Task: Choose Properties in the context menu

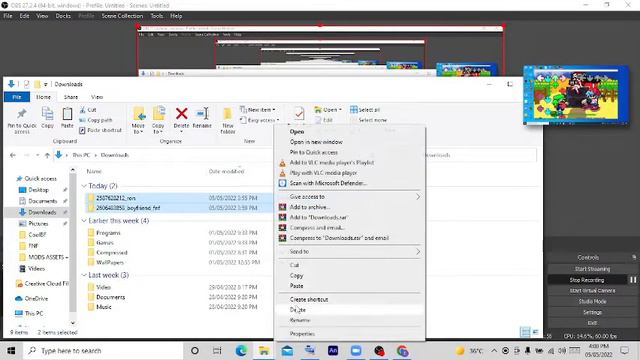Action: pos(302,334)
